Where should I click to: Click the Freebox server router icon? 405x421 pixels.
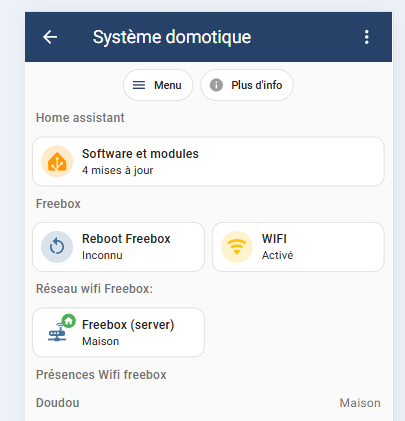(x=57, y=333)
